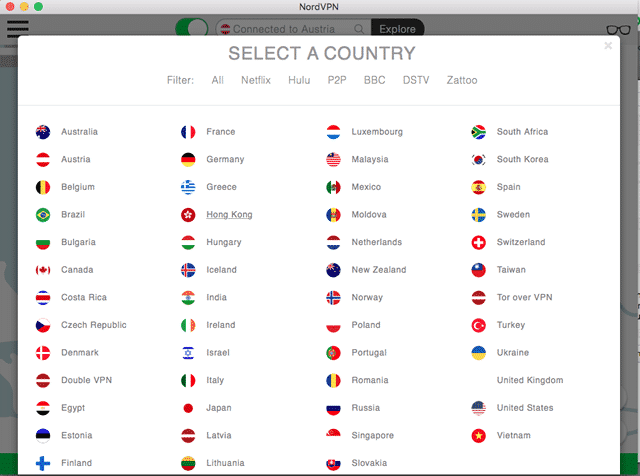Connect to Poland from the list
This screenshot has height=476, width=640.
coord(366,325)
